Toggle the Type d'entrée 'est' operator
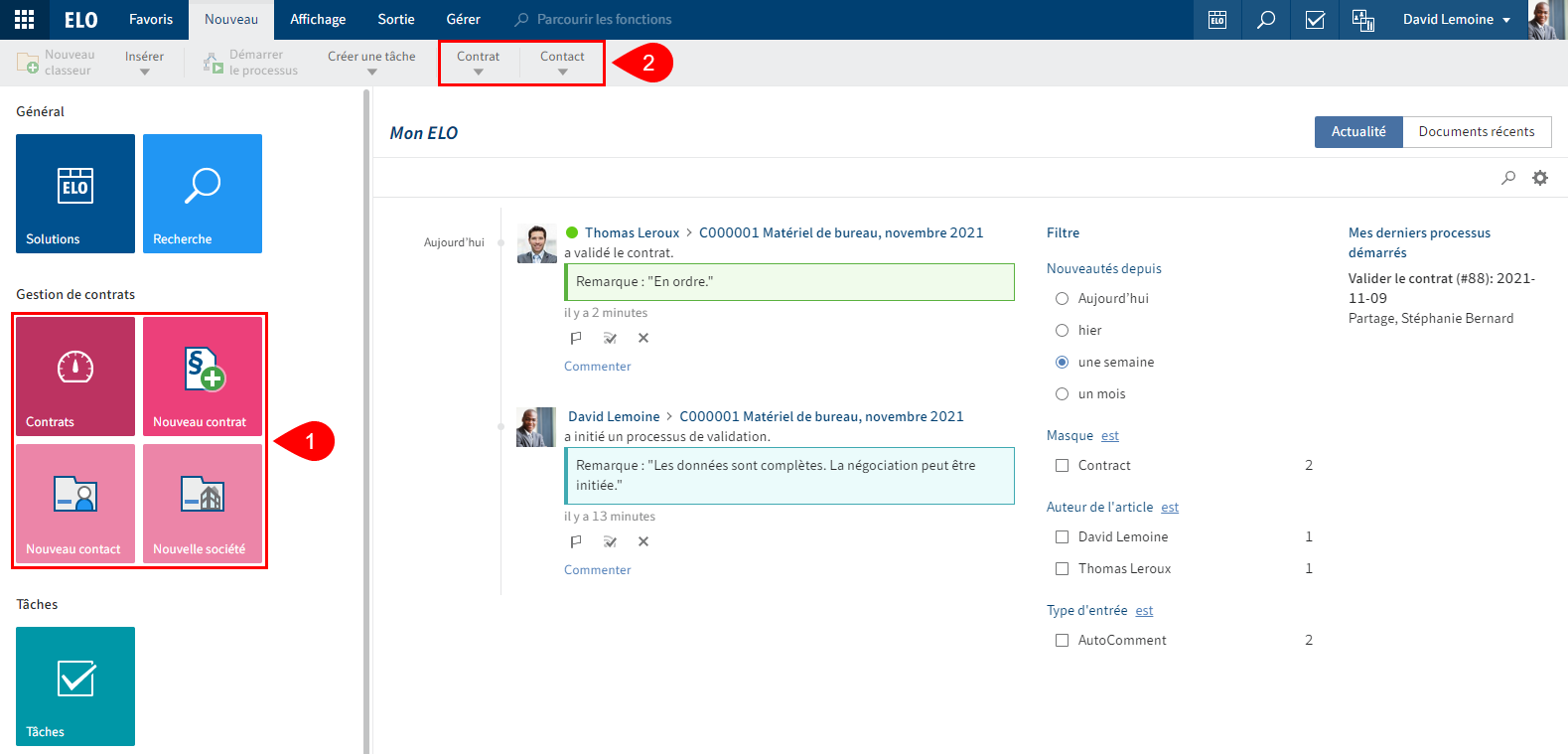Screen dimensions: 1568x754 [x=1144, y=611]
